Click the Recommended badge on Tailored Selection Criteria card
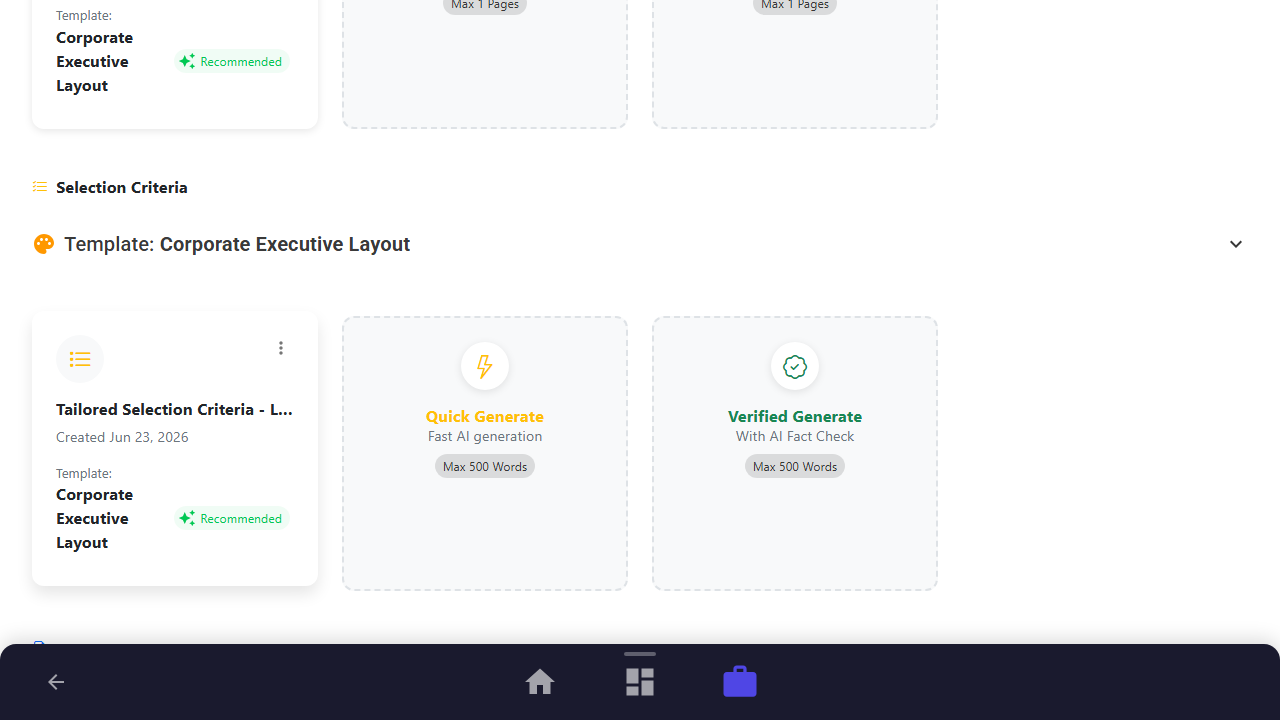 point(231,519)
